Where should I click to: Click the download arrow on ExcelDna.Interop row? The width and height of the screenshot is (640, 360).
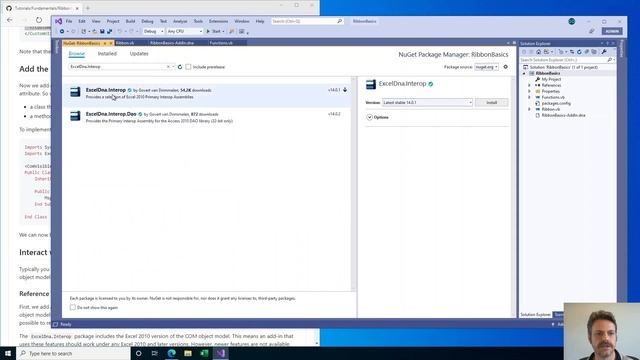coord(345,90)
